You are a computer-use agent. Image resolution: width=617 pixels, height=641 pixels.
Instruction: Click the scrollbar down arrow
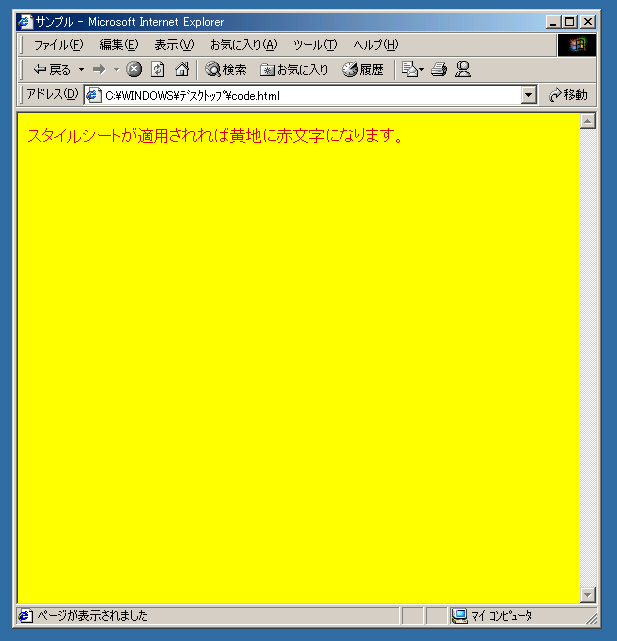(588, 595)
